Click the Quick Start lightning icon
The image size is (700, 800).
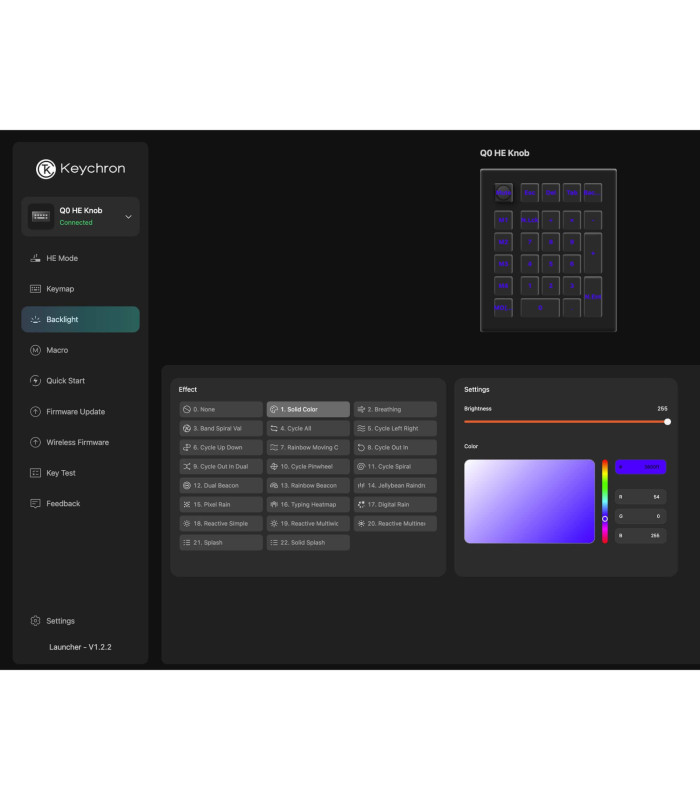[36, 381]
